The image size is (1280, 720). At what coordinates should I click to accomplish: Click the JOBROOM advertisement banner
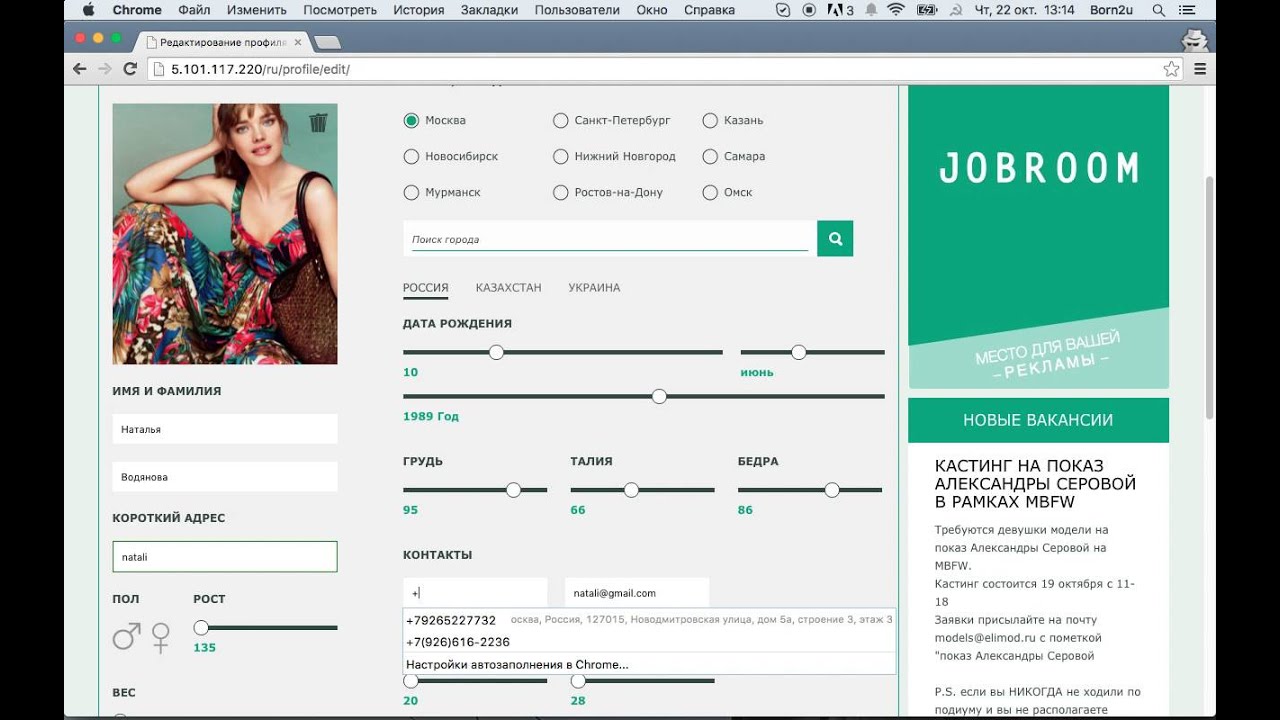click(x=1038, y=237)
